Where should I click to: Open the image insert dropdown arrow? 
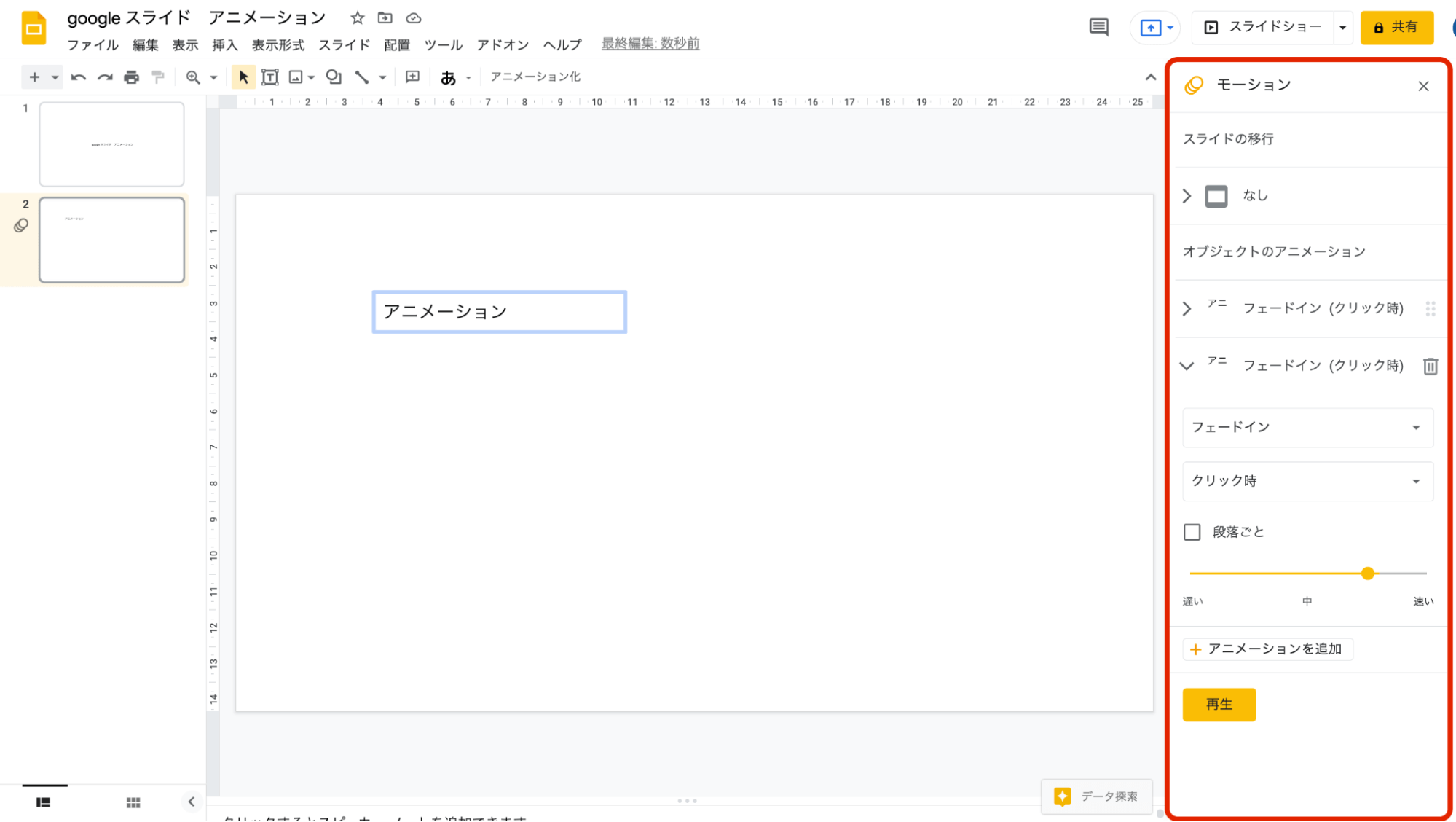pyautogui.click(x=311, y=77)
